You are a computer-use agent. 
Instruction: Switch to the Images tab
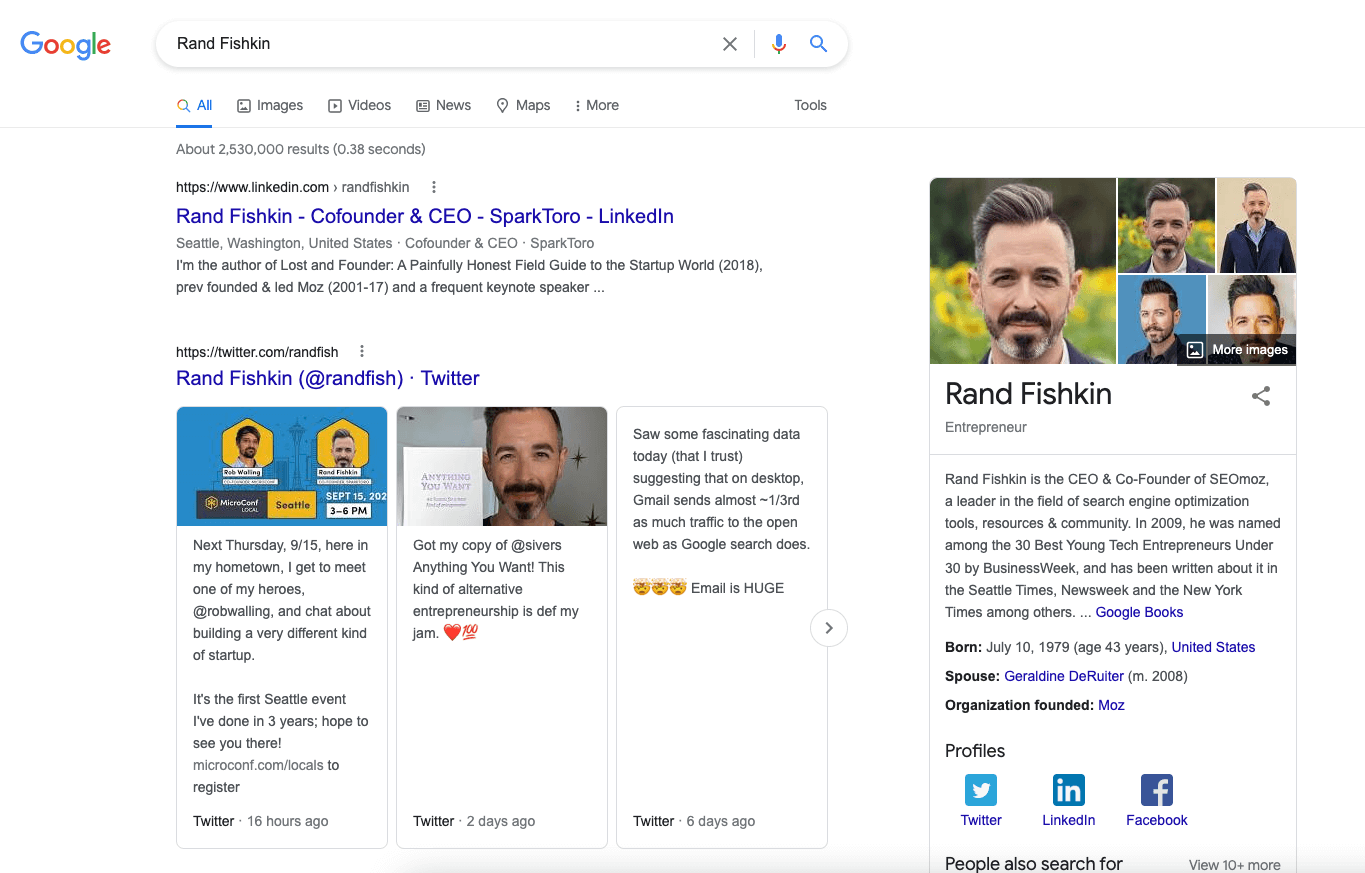[x=270, y=105]
